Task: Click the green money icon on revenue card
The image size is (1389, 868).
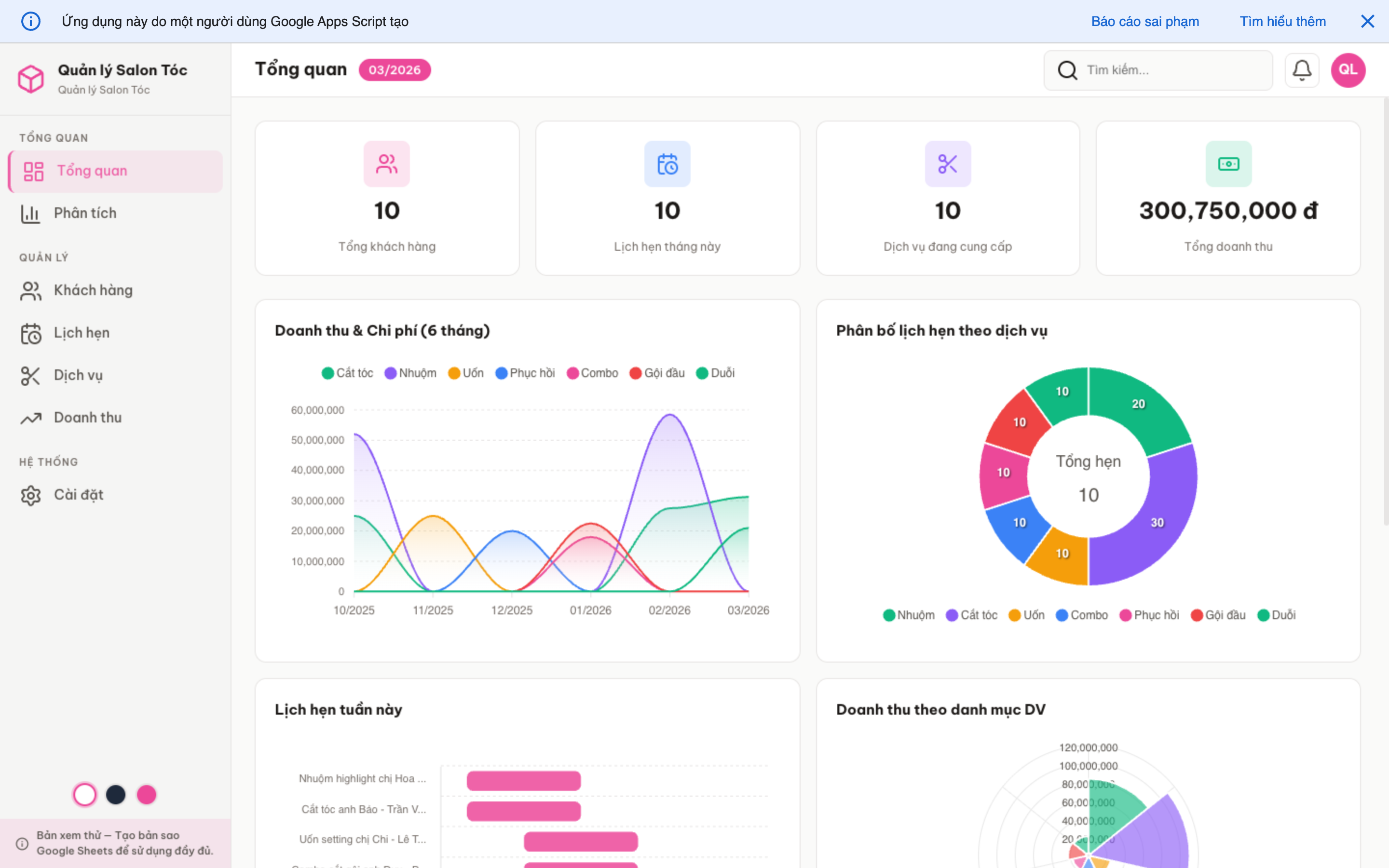Action: (1228, 164)
